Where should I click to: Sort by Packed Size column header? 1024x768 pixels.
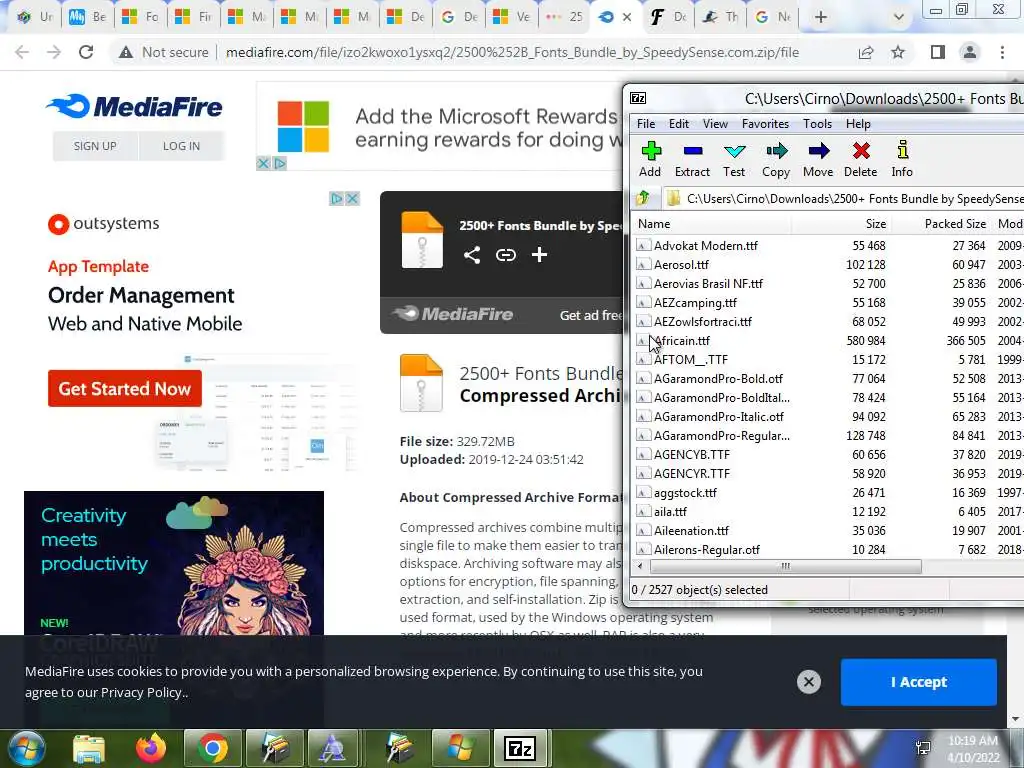pos(941,224)
